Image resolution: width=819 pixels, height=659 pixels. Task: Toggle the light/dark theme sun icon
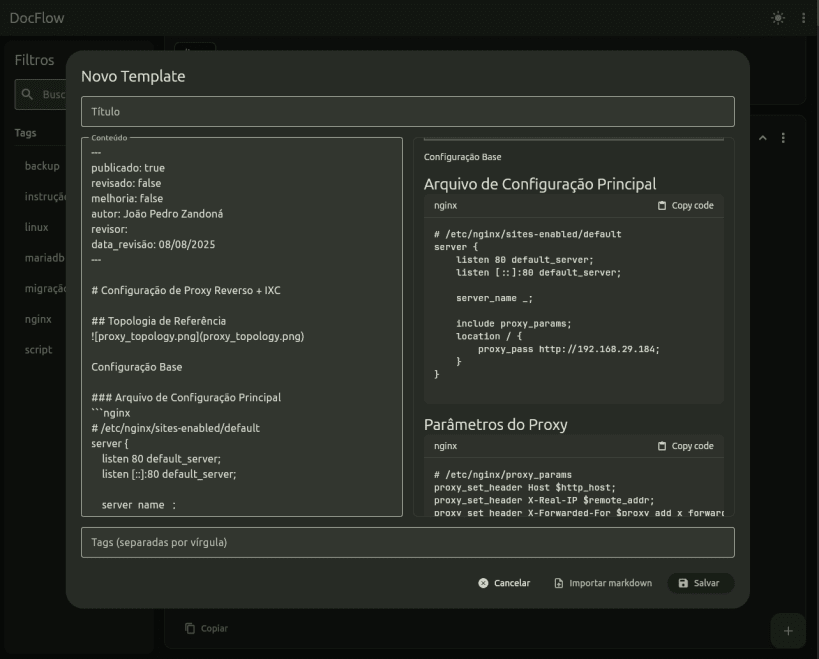click(x=778, y=18)
